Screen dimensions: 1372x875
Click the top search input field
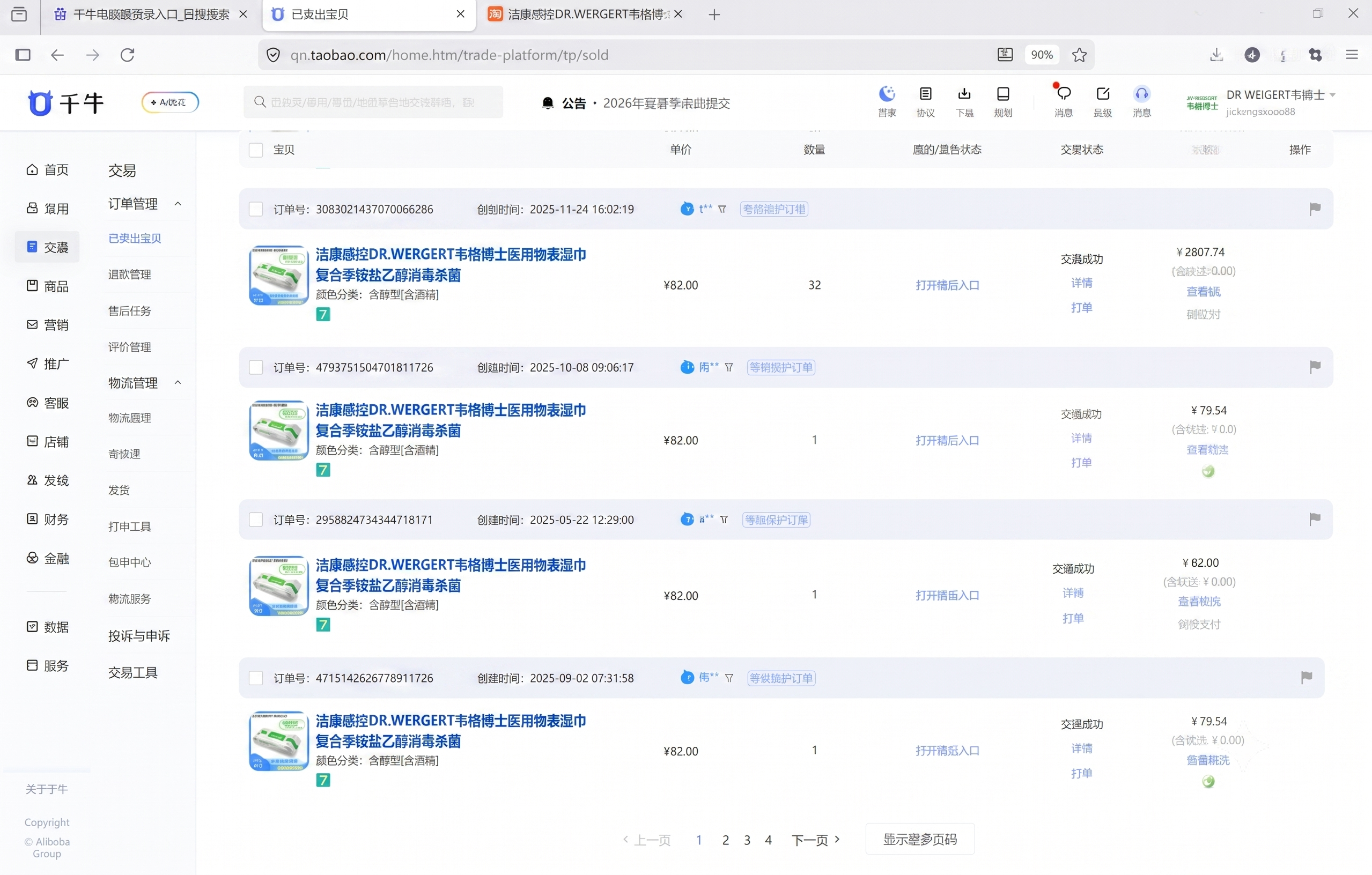[x=373, y=102]
